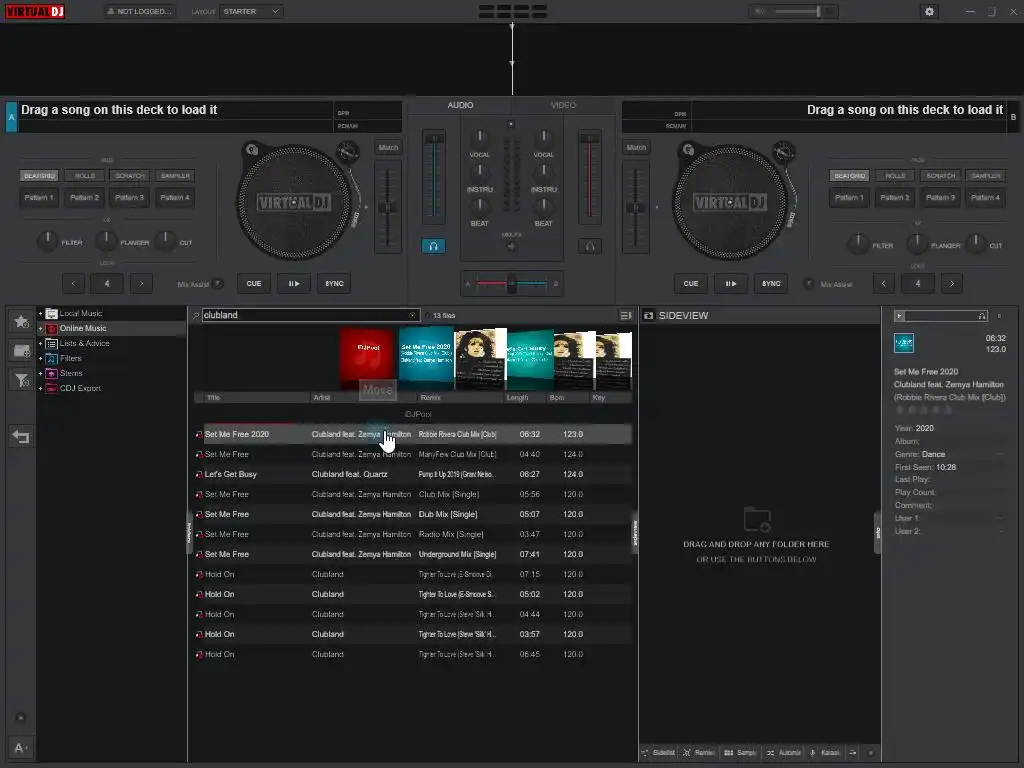This screenshot has height=768, width=1024.
Task: Adjust the master volume slider
Action: tap(797, 11)
